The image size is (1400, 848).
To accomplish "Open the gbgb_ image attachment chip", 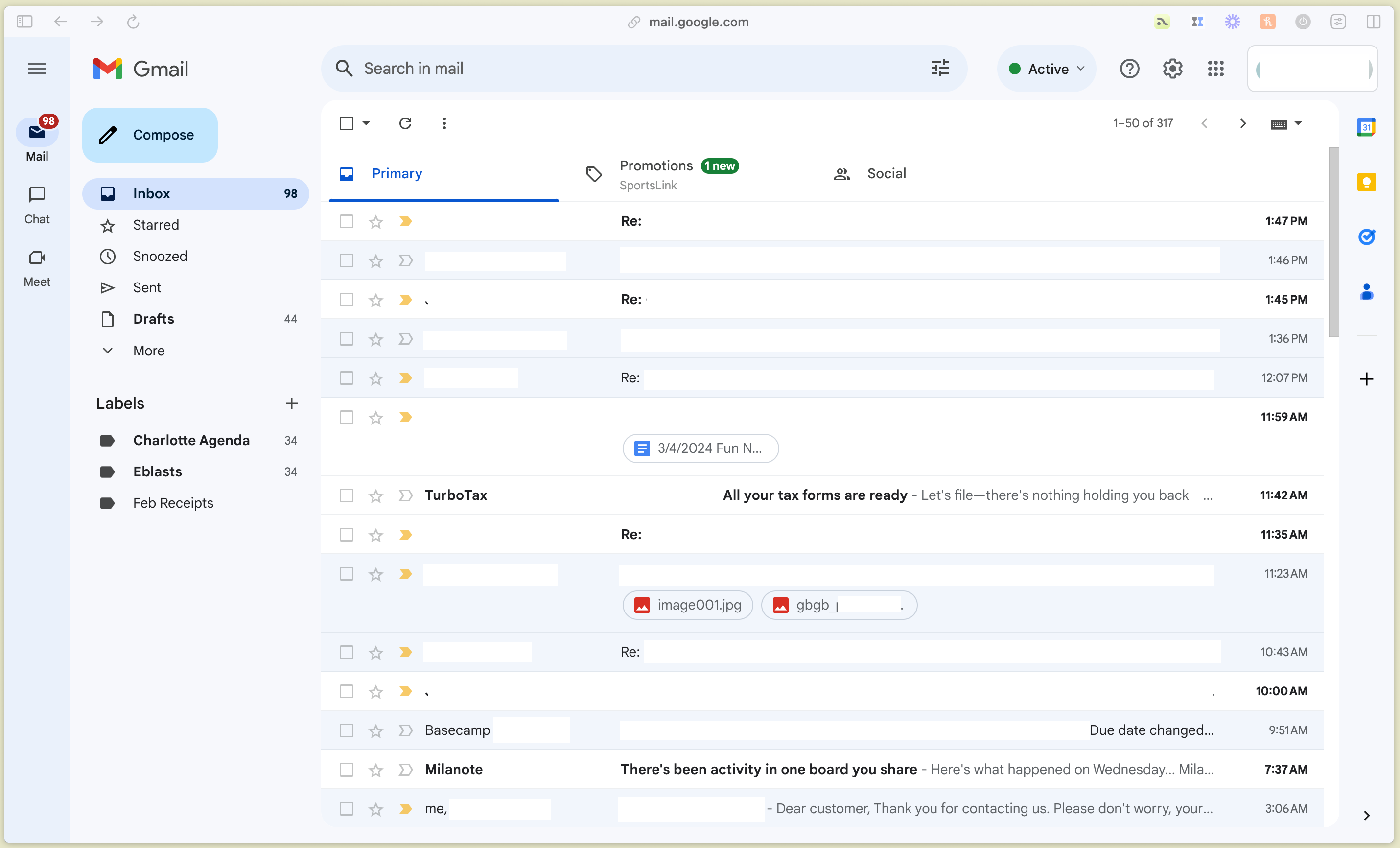I will 839,605.
